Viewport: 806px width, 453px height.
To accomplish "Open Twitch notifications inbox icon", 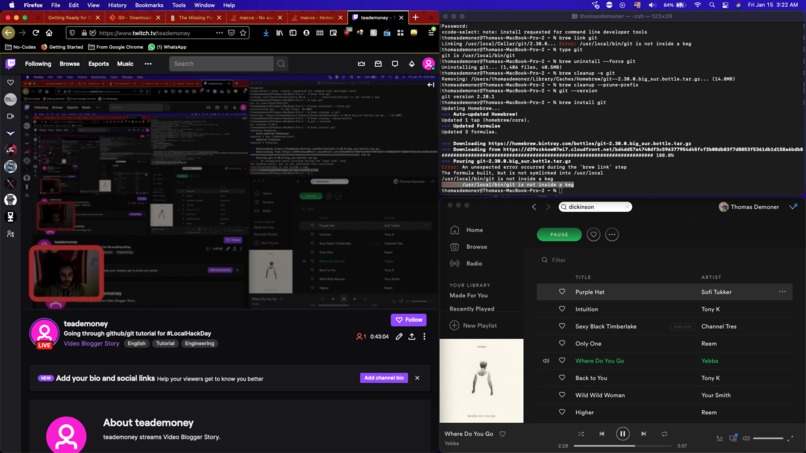I will 378,64.
